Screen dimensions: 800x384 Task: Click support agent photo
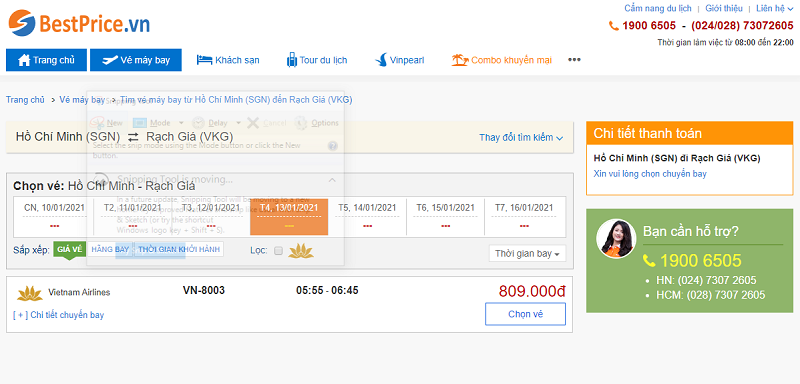[x=616, y=239]
